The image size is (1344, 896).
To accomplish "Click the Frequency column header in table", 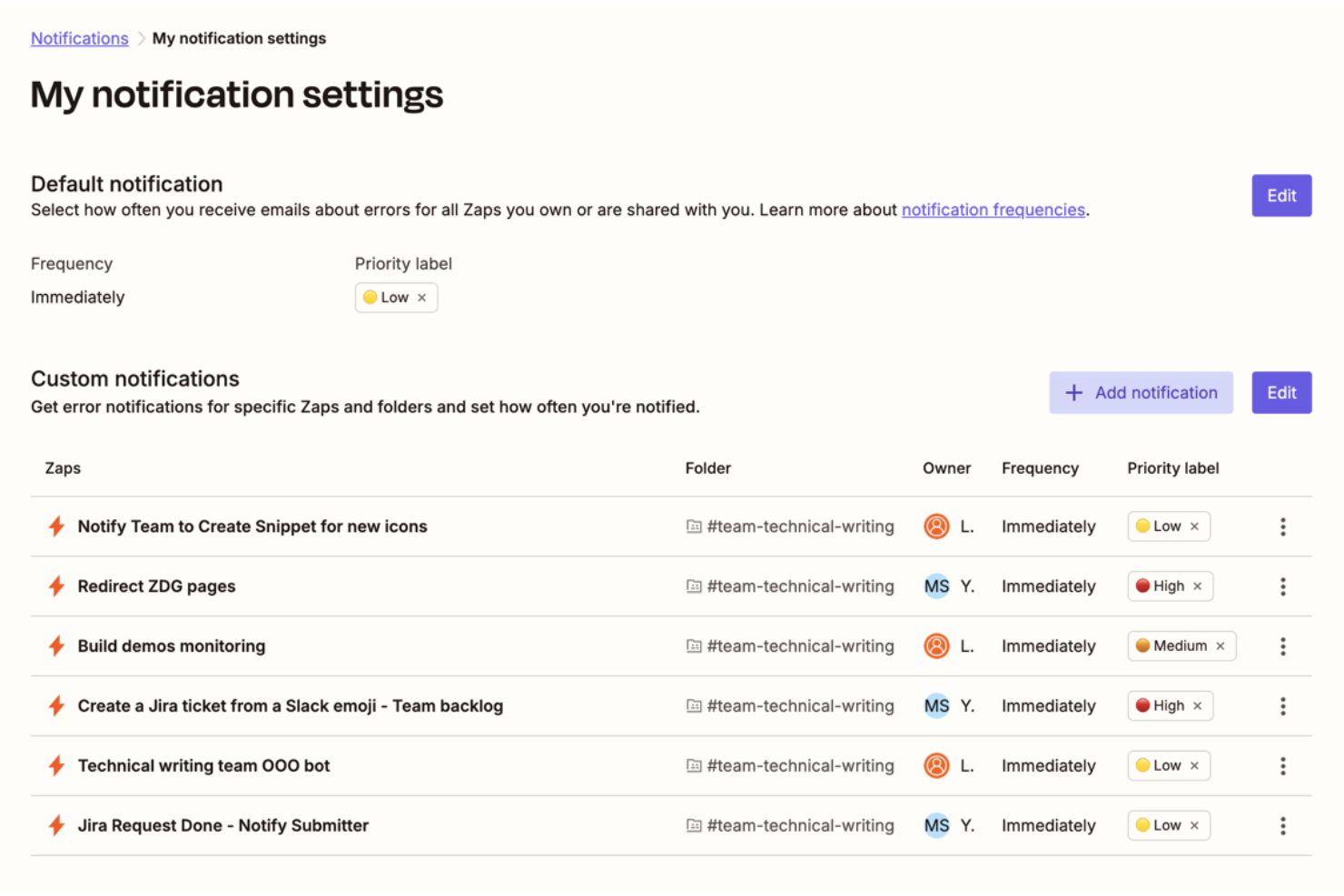I will pyautogui.click(x=1040, y=468).
